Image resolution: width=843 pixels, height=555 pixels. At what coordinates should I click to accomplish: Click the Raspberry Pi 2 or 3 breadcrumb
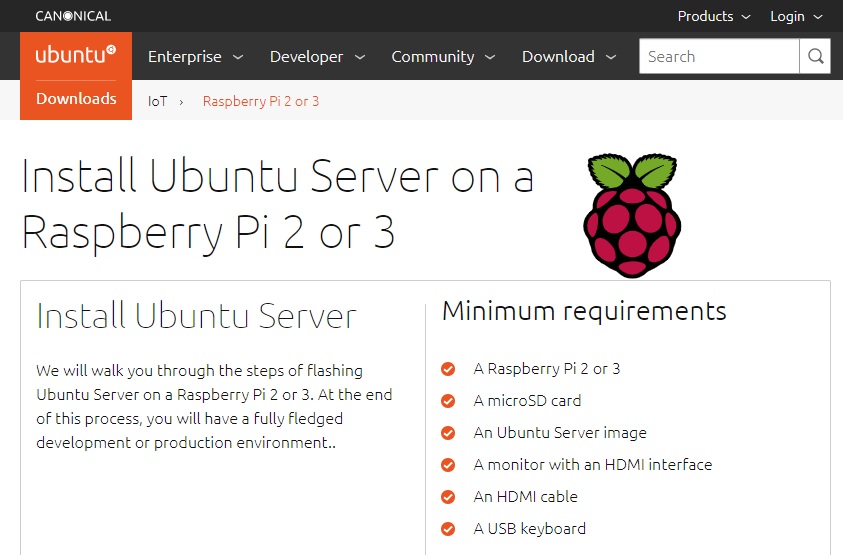[x=261, y=101]
